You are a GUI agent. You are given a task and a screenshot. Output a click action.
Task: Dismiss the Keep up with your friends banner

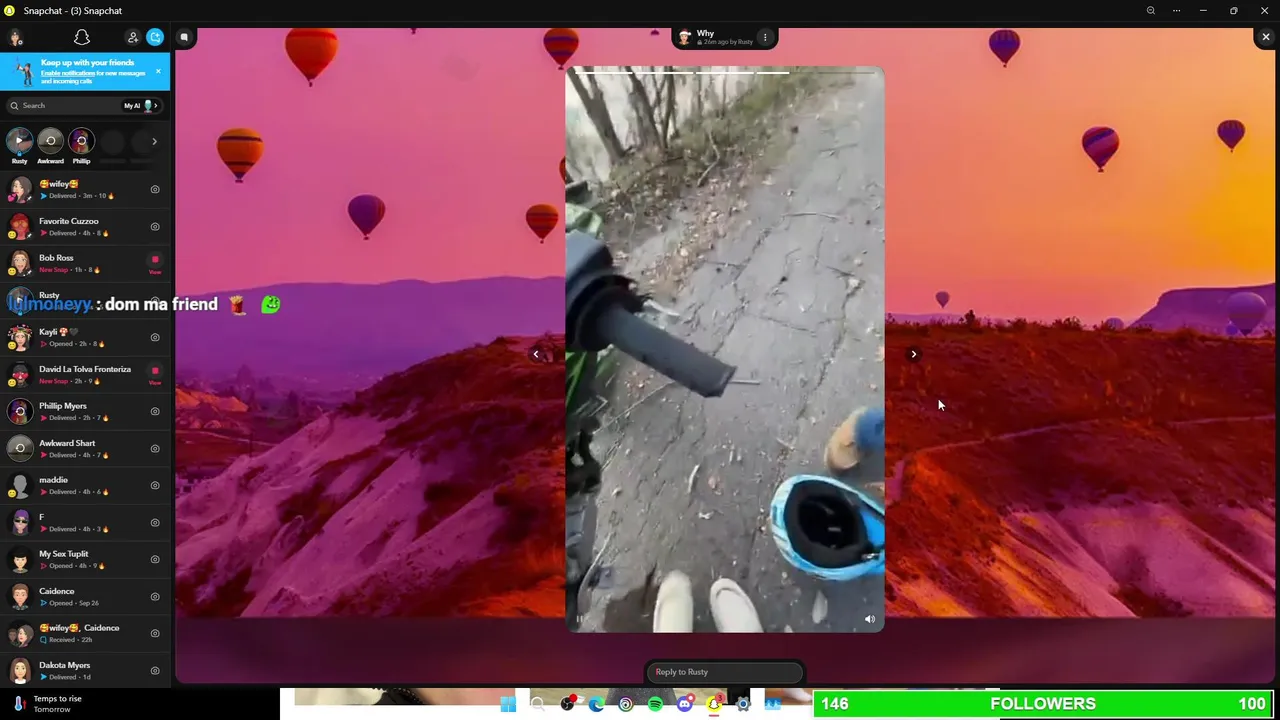[157, 71]
